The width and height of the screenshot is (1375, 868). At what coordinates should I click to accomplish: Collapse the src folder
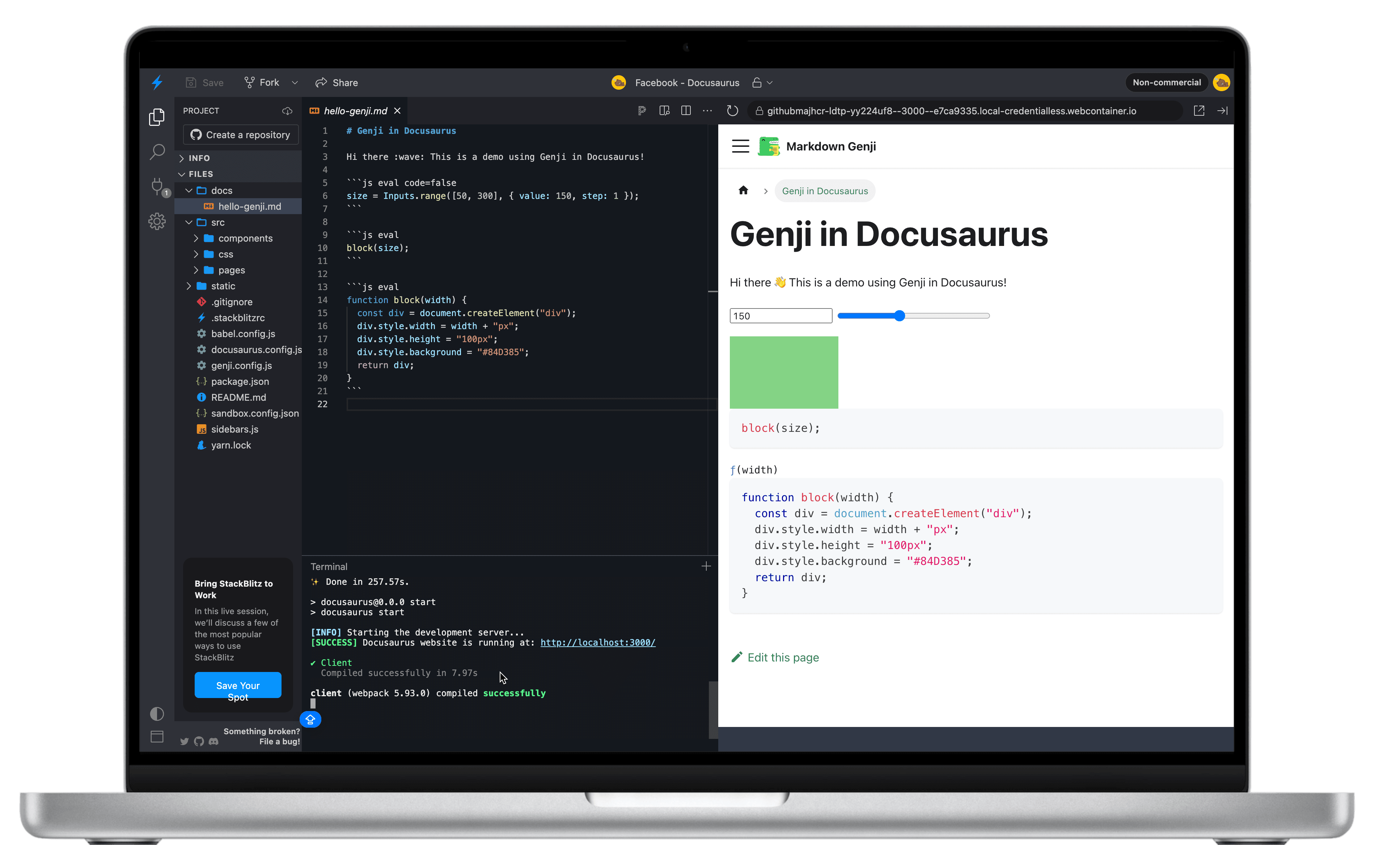tap(238, 222)
